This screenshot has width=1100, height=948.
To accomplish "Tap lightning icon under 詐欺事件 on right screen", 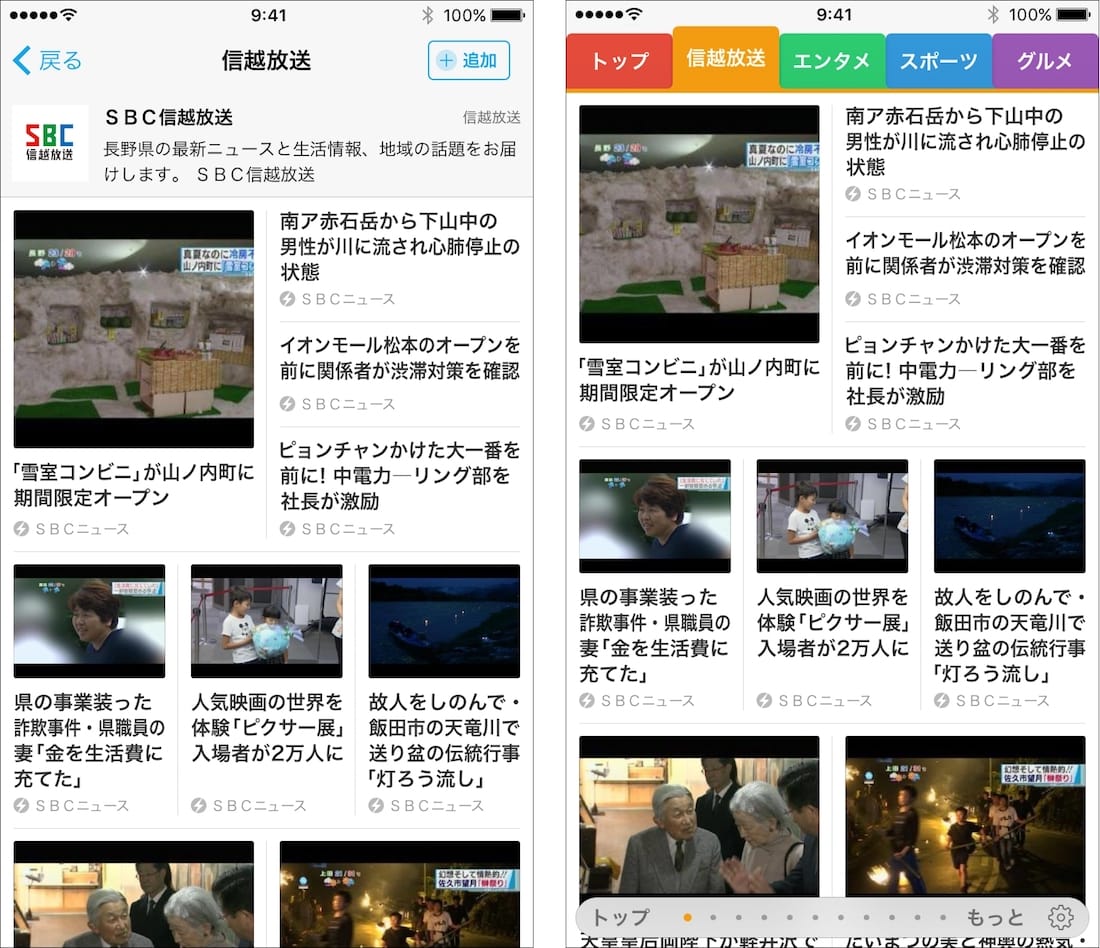I will (x=586, y=700).
